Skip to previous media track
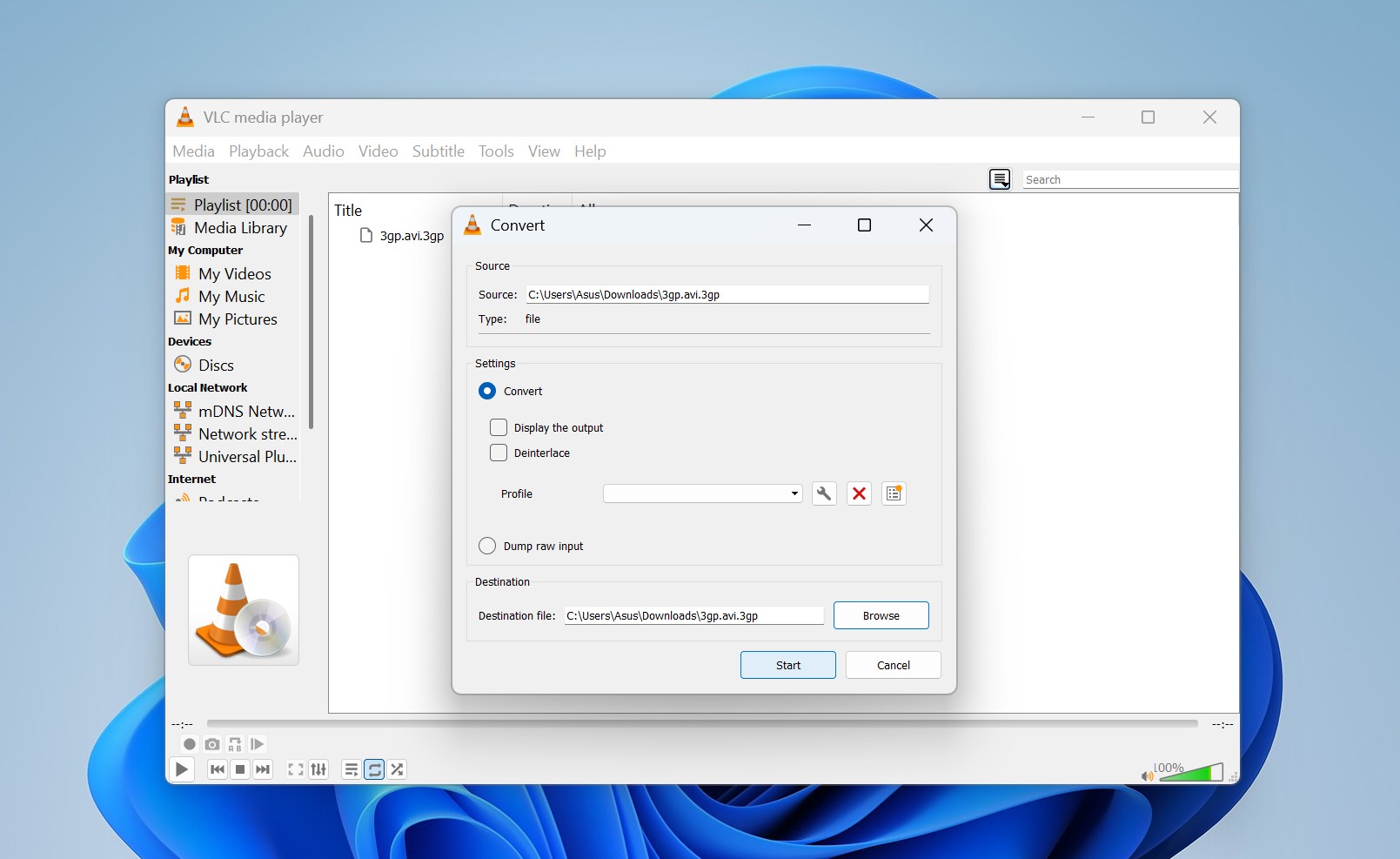Screen dimensions: 1400x859 tap(218, 769)
